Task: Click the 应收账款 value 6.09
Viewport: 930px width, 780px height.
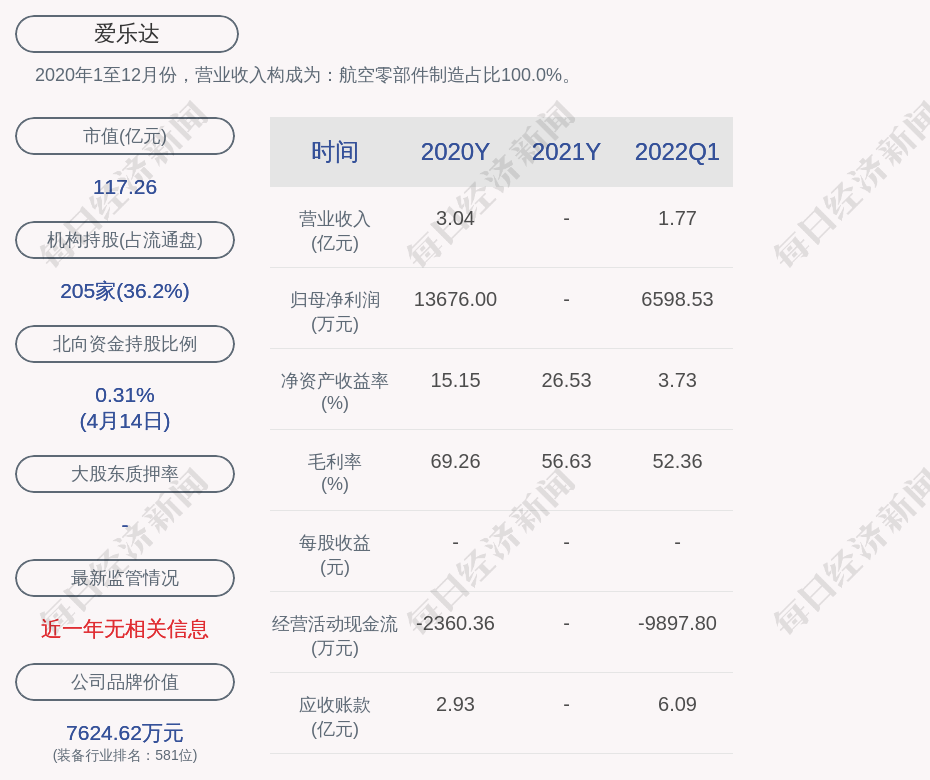Action: 677,704
